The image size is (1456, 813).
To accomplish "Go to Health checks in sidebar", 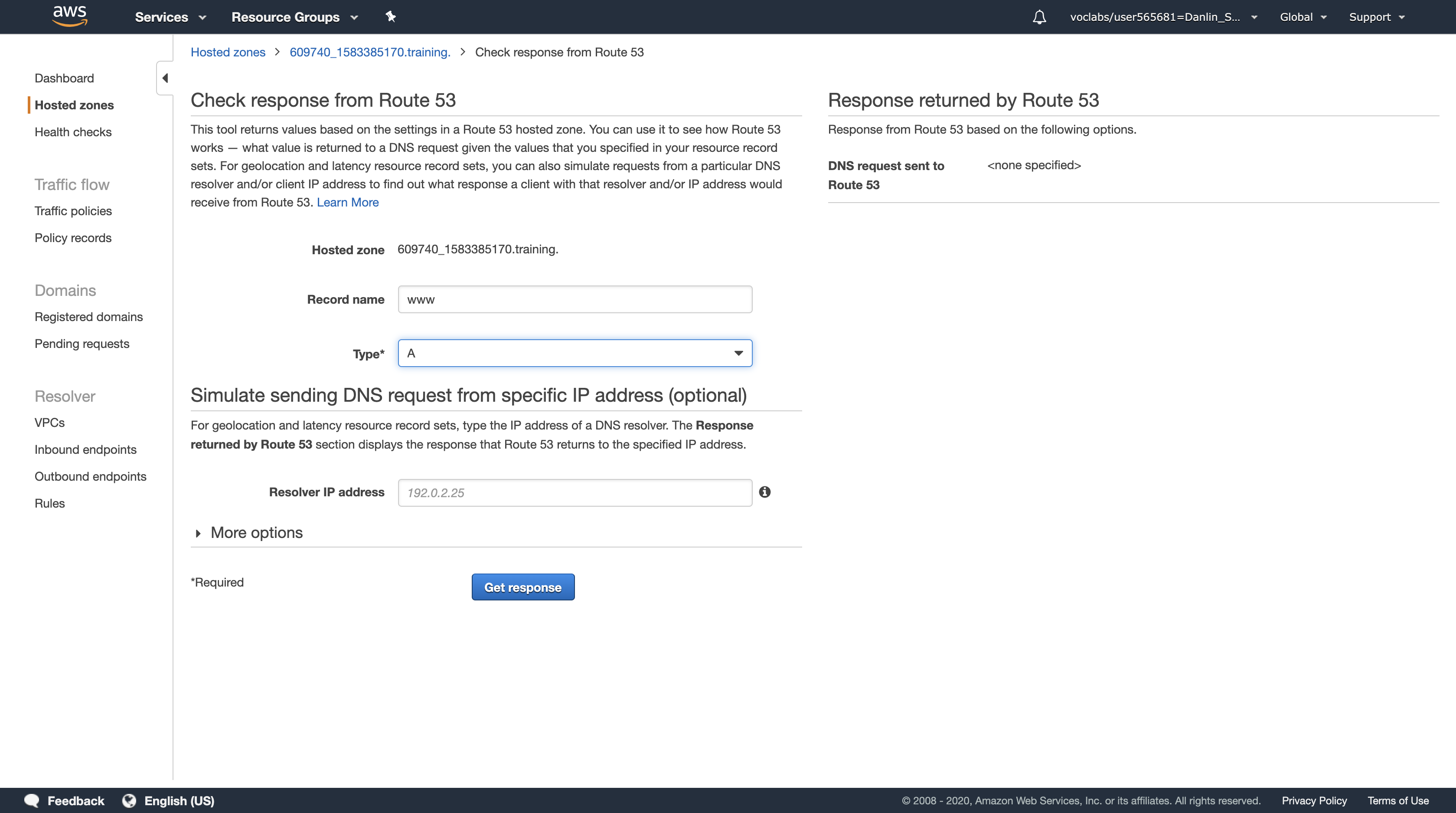I will (x=73, y=132).
